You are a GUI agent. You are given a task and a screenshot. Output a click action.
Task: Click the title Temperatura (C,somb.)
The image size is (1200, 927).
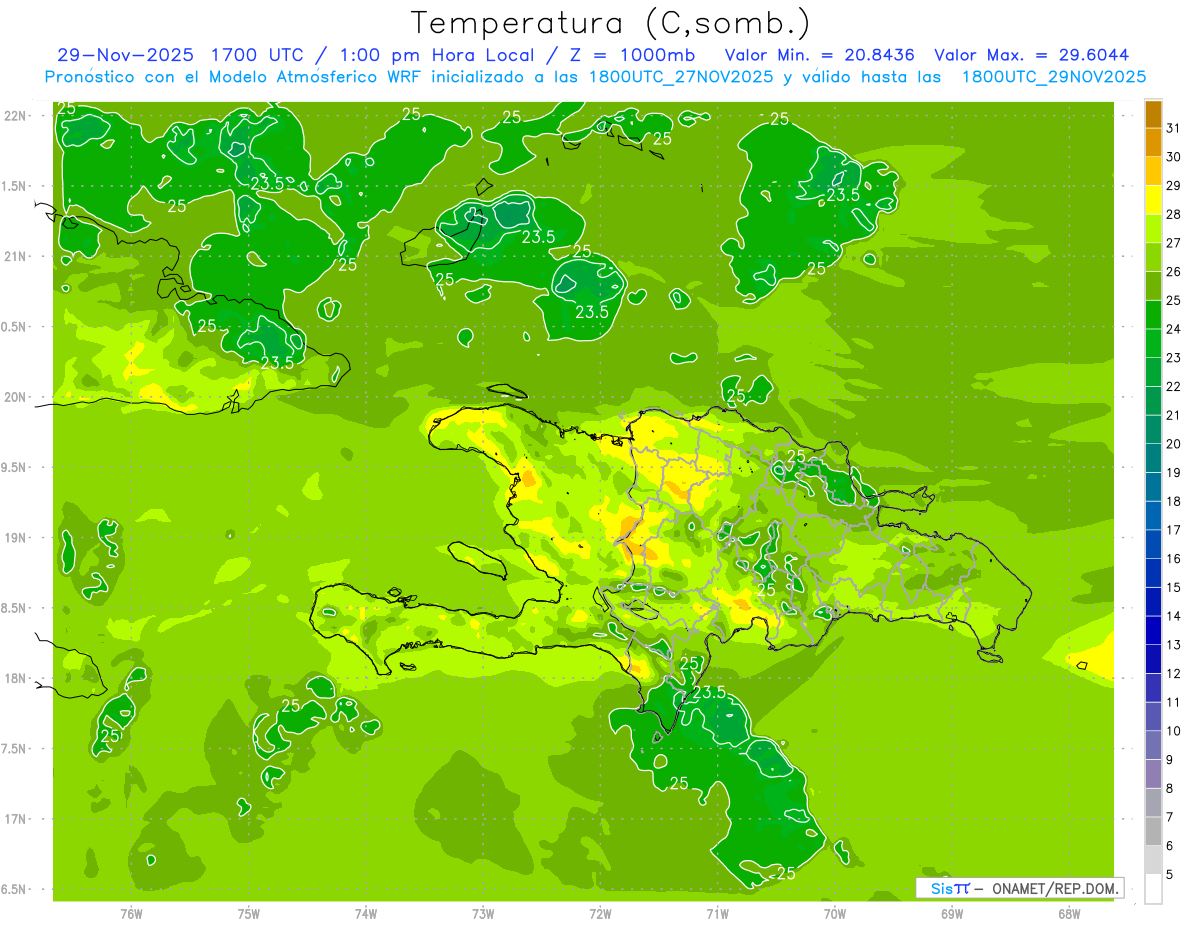pos(610,23)
